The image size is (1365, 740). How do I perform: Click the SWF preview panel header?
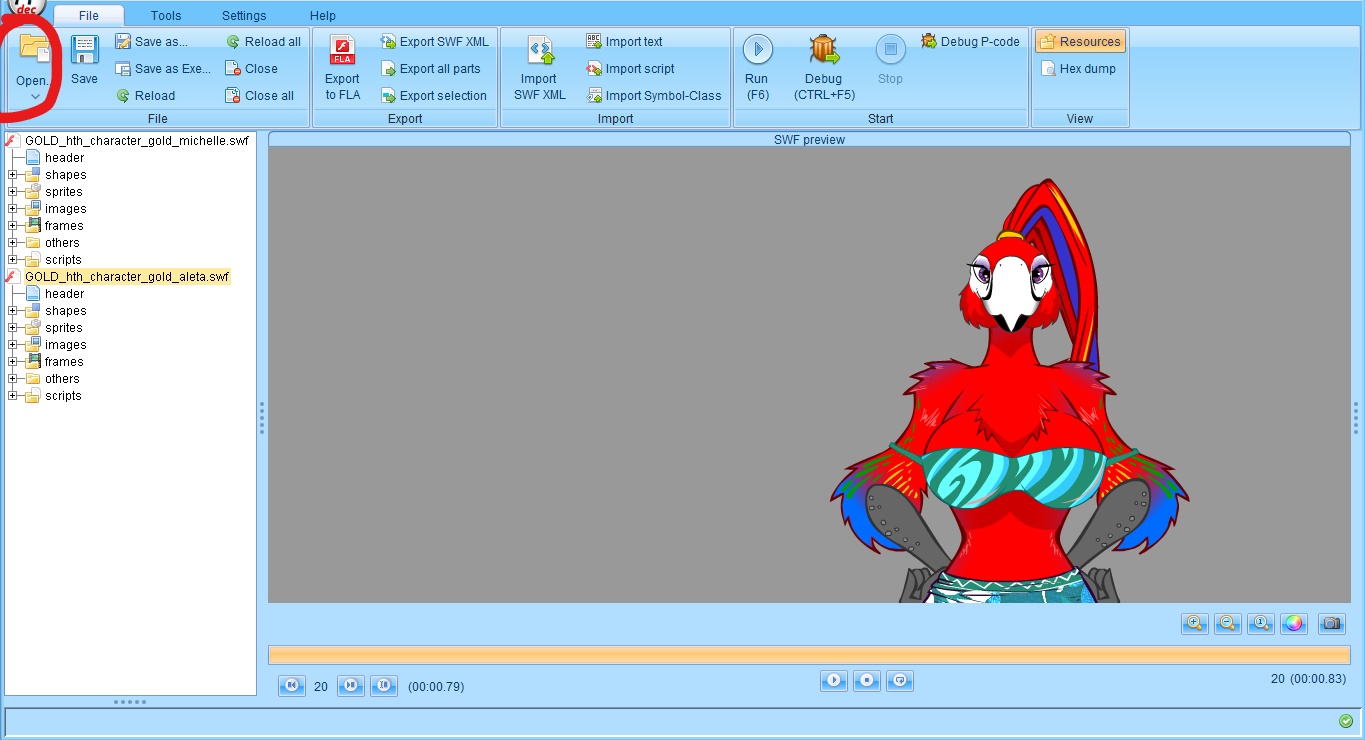(x=809, y=140)
